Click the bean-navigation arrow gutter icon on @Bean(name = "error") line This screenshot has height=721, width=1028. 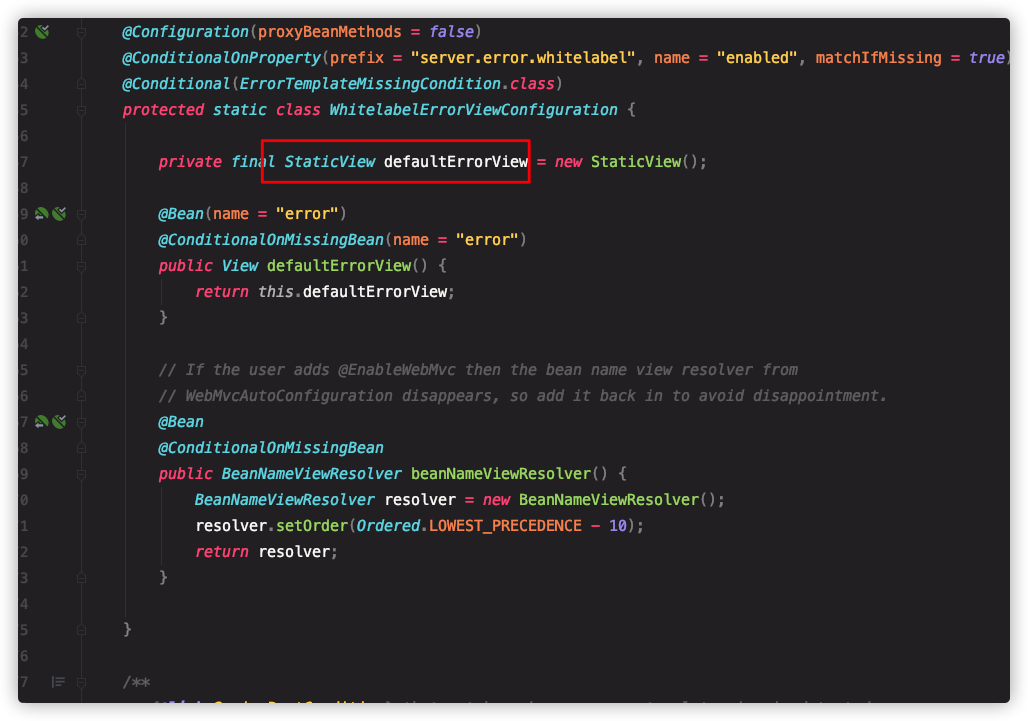41,214
